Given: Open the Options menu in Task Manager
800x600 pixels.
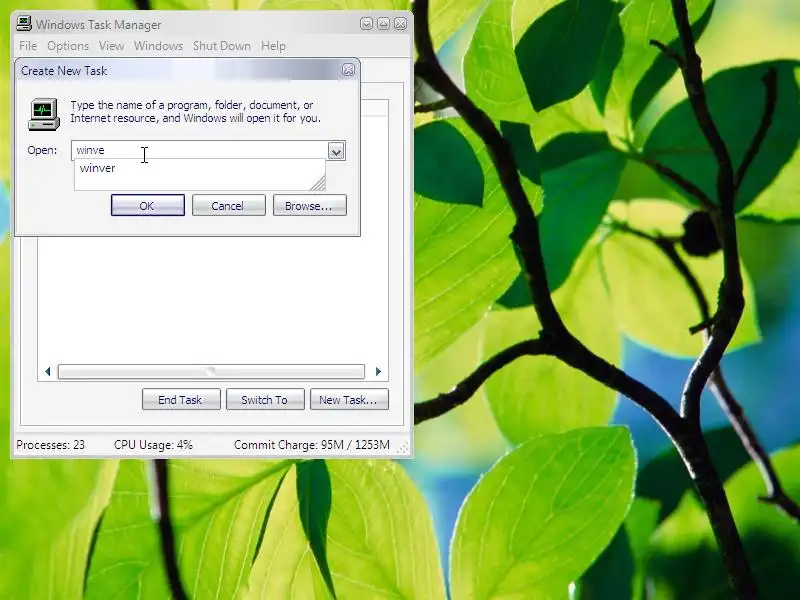Looking at the screenshot, I should 68,46.
